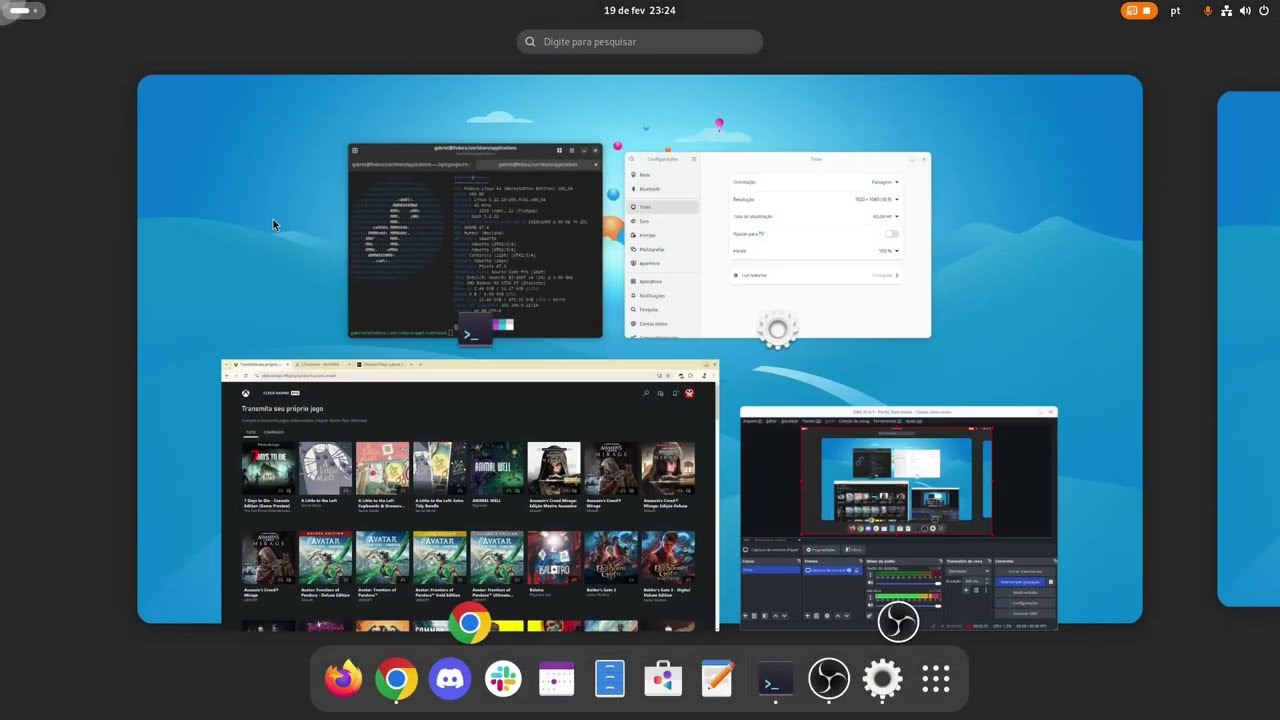Image resolution: width=1280 pixels, height=720 pixels.
Task: Select the Terminal window thumbnail
Action: pos(475,240)
